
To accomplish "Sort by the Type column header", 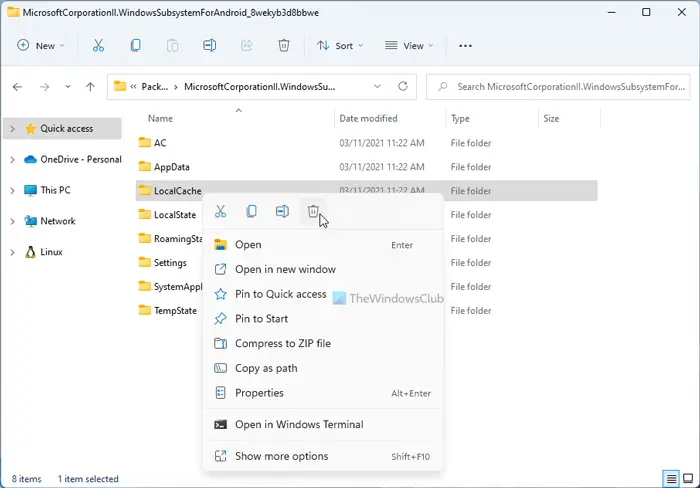I will (x=460, y=118).
